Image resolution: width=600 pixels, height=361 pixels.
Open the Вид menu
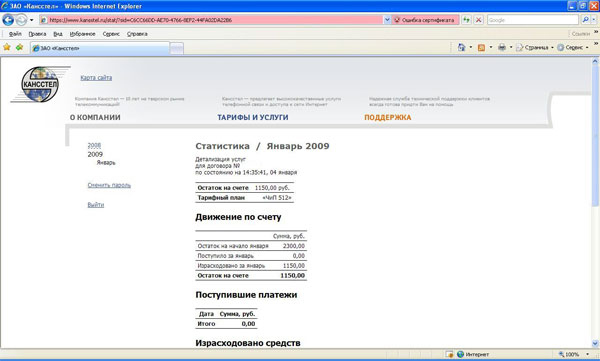click(x=58, y=34)
